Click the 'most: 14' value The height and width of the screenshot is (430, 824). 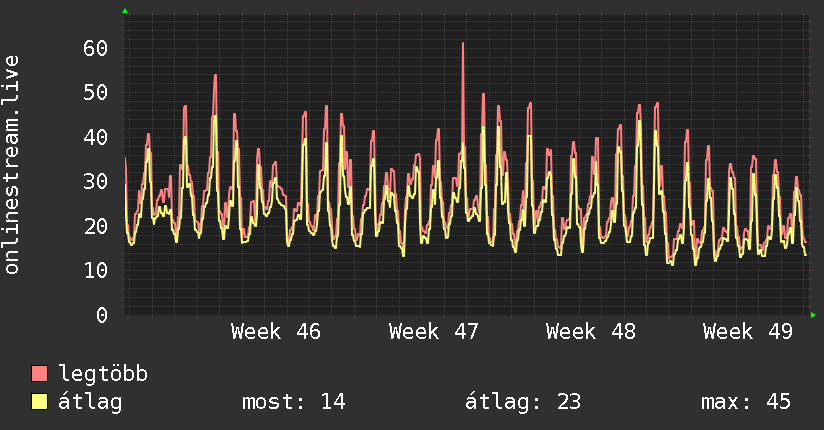point(294,402)
